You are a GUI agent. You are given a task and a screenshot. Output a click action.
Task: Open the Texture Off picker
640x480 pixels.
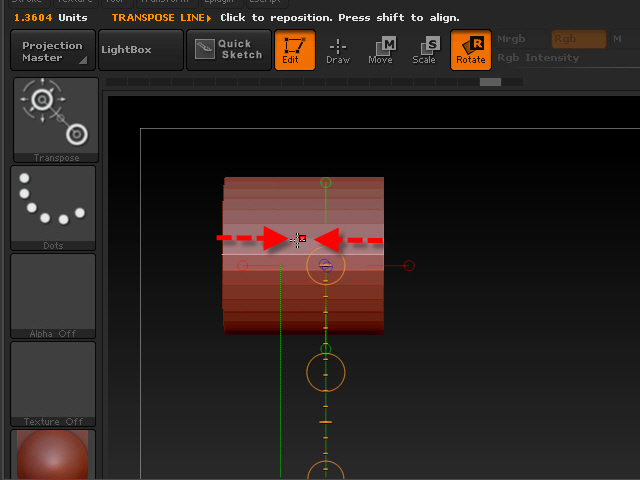tap(53, 384)
